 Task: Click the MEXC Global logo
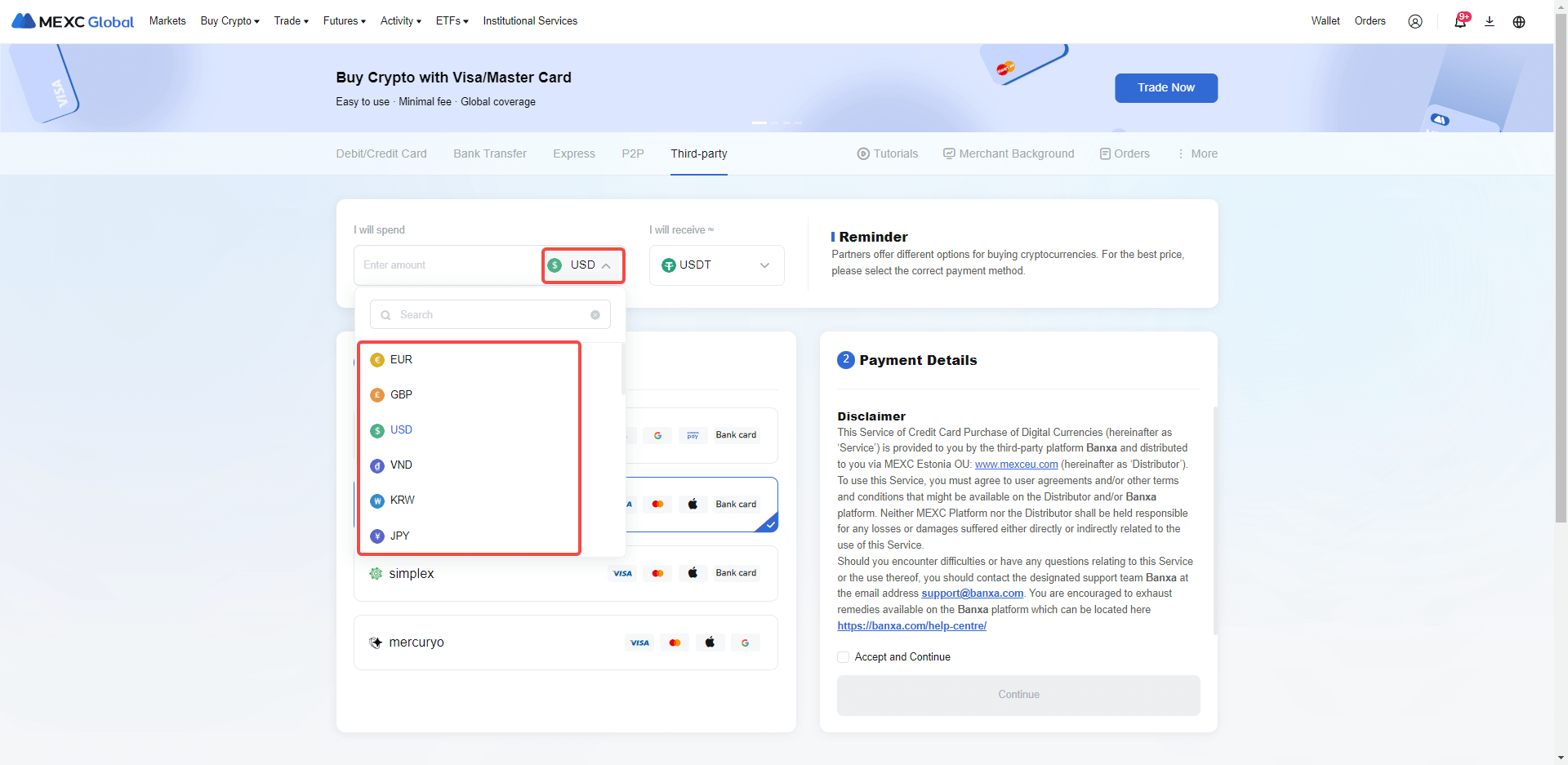(73, 21)
